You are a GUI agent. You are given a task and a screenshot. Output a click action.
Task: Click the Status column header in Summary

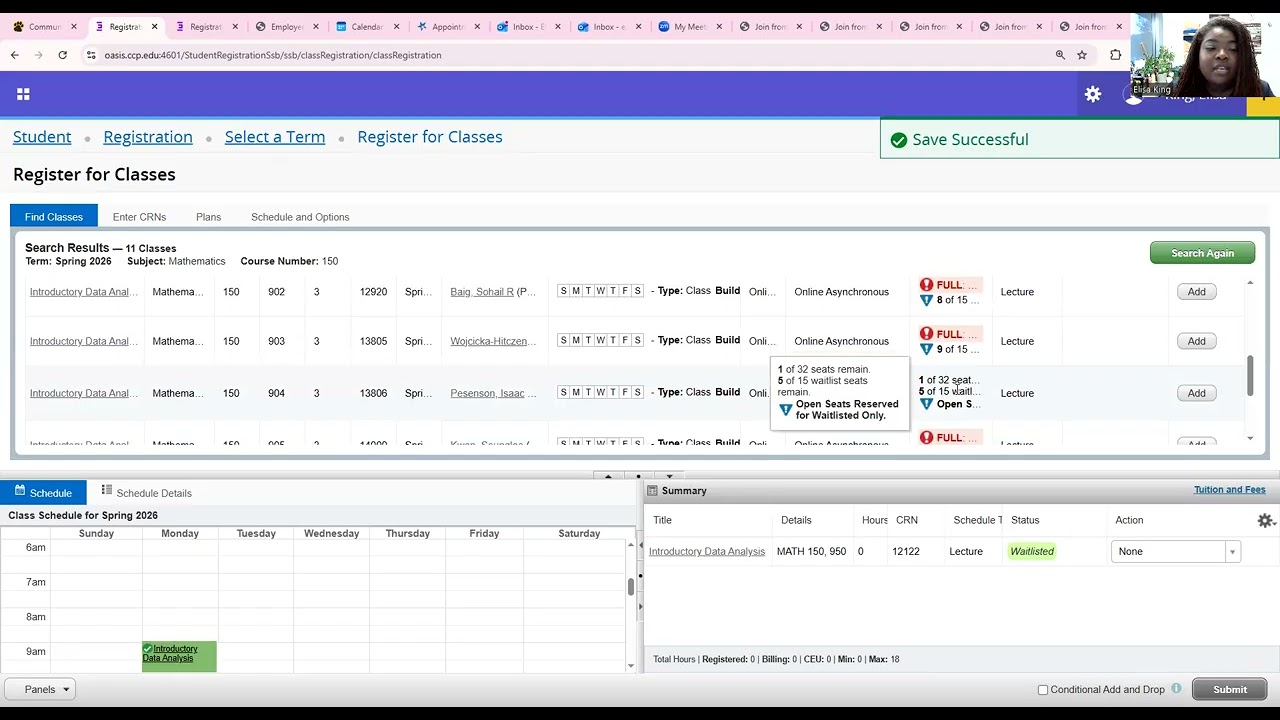(1025, 520)
